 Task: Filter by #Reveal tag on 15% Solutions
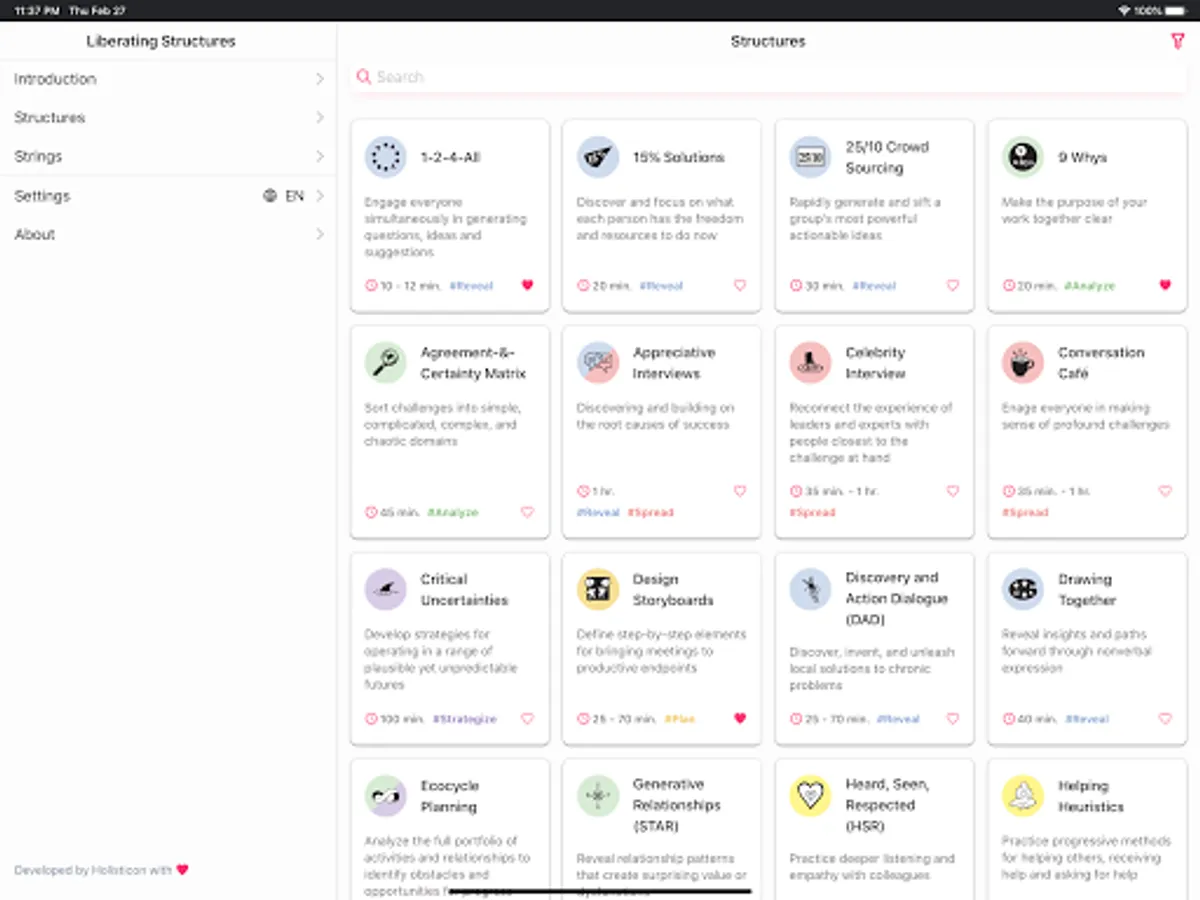(x=661, y=286)
